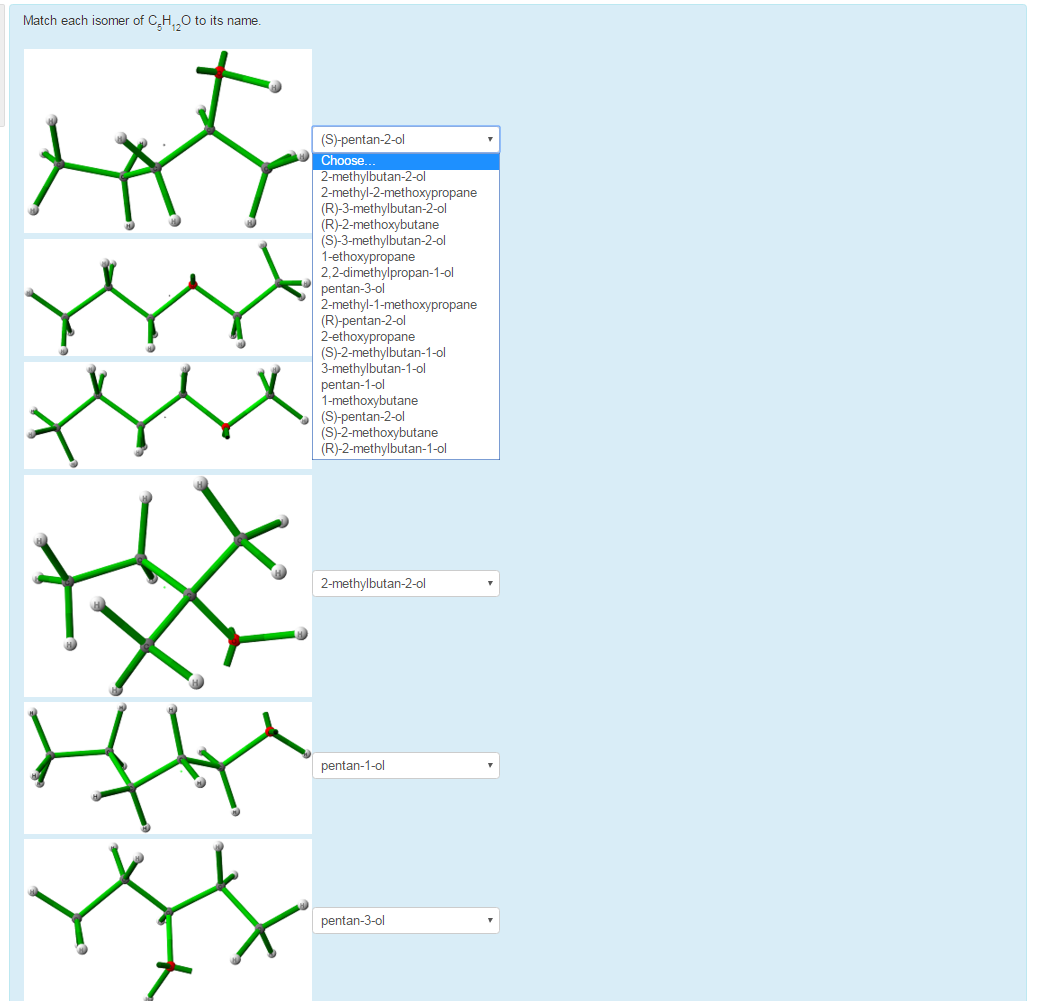Viewport: 1057px width, 1001px height.
Task: Pick "(R)-2-methylbutan-1-ol", the last option
Action: tap(387, 448)
